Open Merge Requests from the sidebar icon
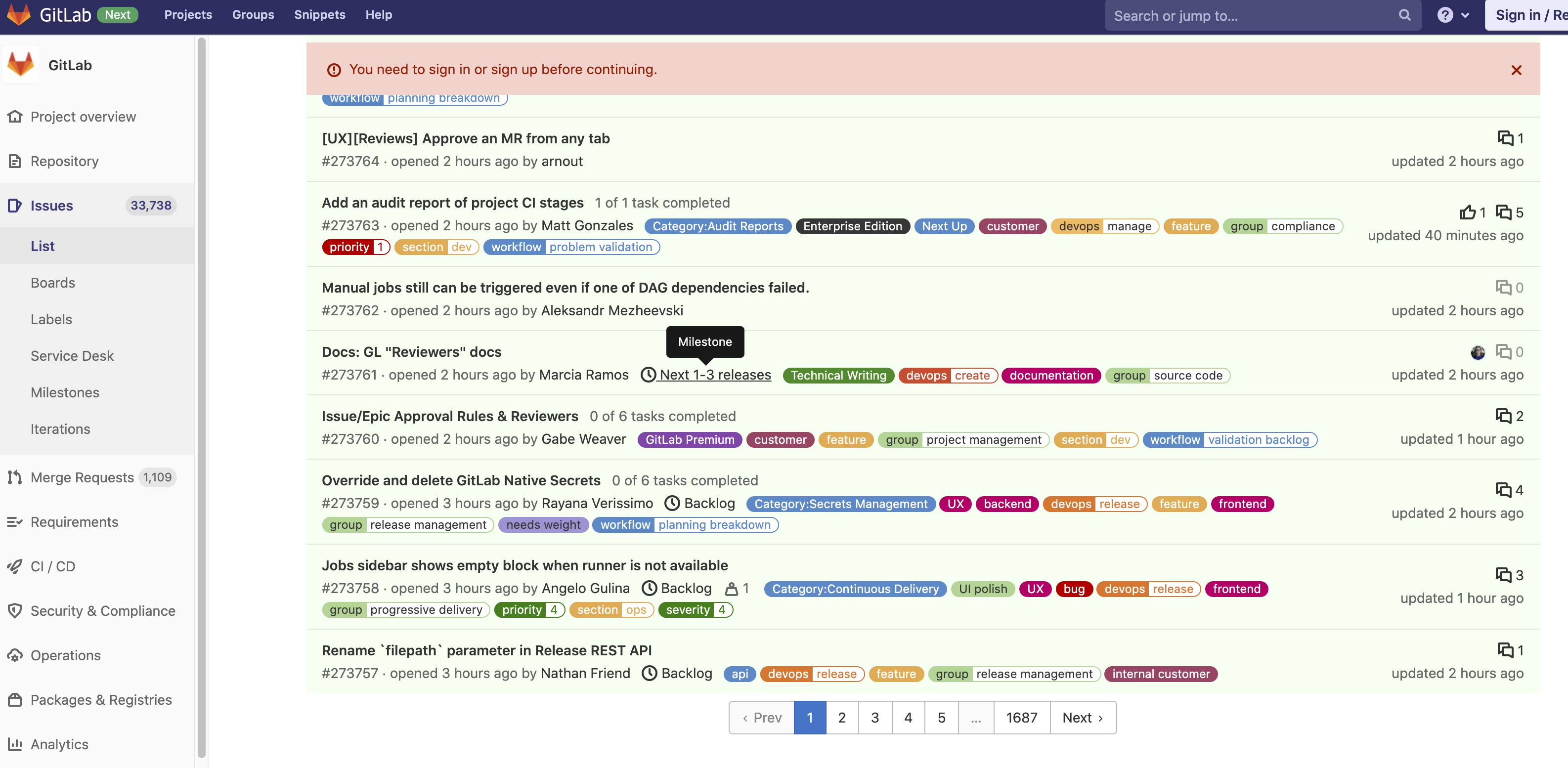The width and height of the screenshot is (1568, 768). point(15,477)
